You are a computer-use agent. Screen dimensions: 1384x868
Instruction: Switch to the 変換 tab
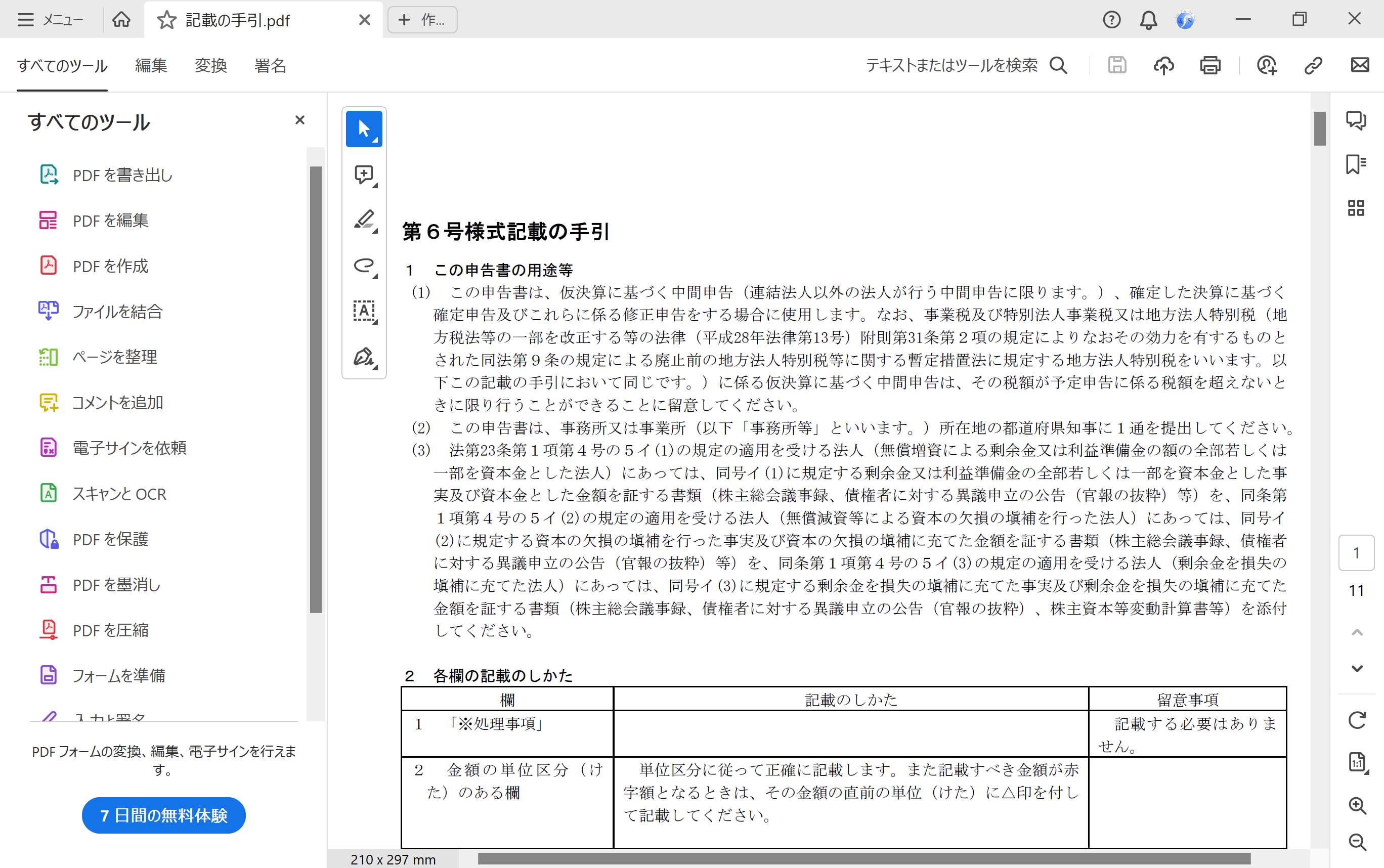pyautogui.click(x=210, y=65)
